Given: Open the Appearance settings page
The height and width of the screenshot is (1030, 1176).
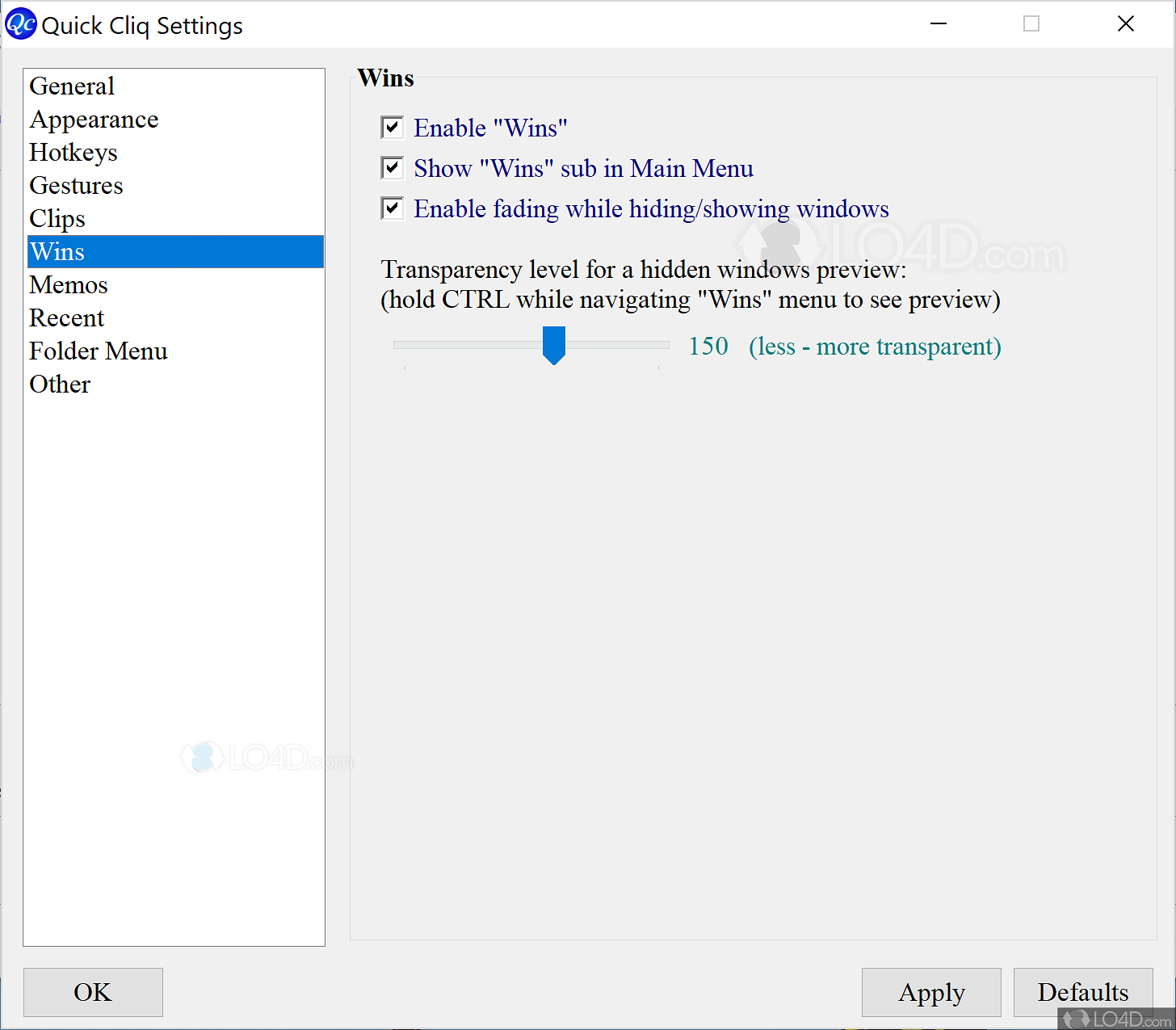Looking at the screenshot, I should point(94,119).
